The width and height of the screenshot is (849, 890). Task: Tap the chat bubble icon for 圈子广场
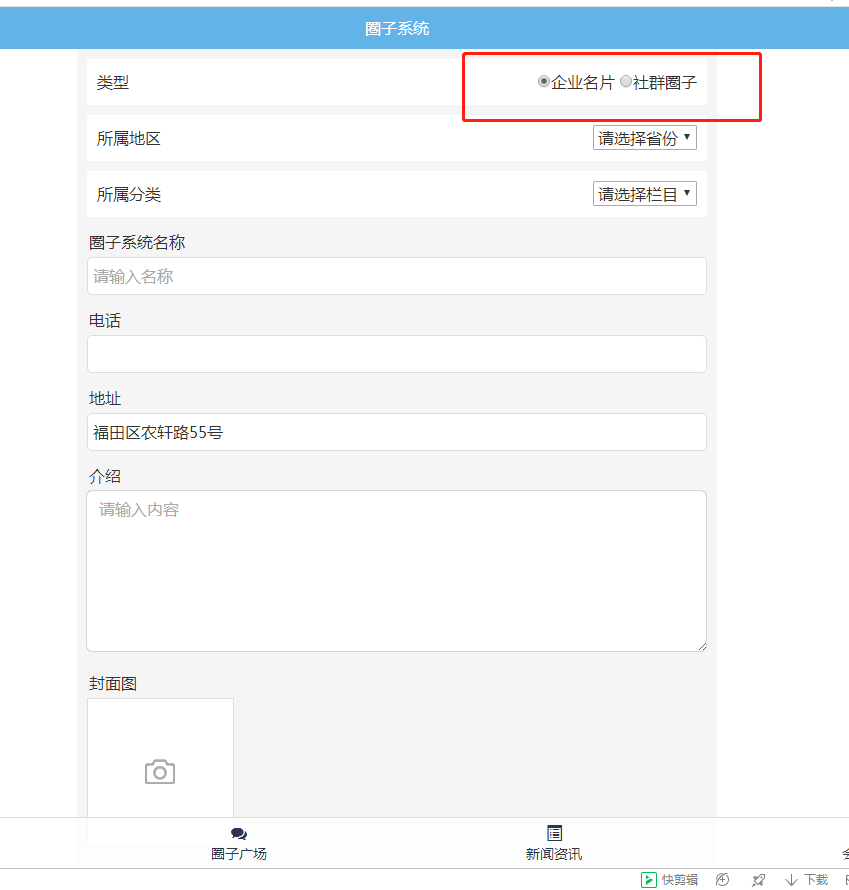(238, 834)
